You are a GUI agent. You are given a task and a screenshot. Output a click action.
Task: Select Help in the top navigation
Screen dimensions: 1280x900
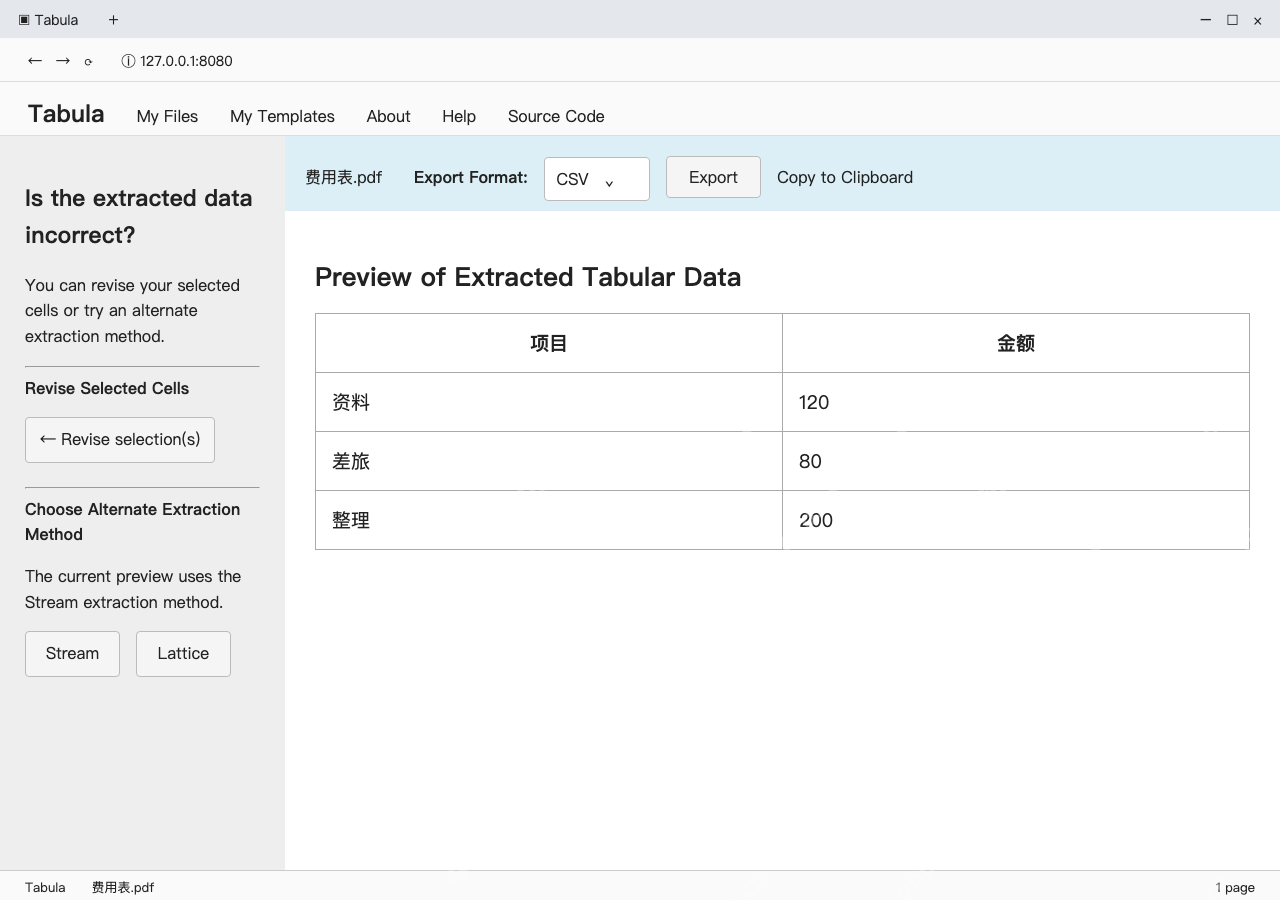(459, 116)
